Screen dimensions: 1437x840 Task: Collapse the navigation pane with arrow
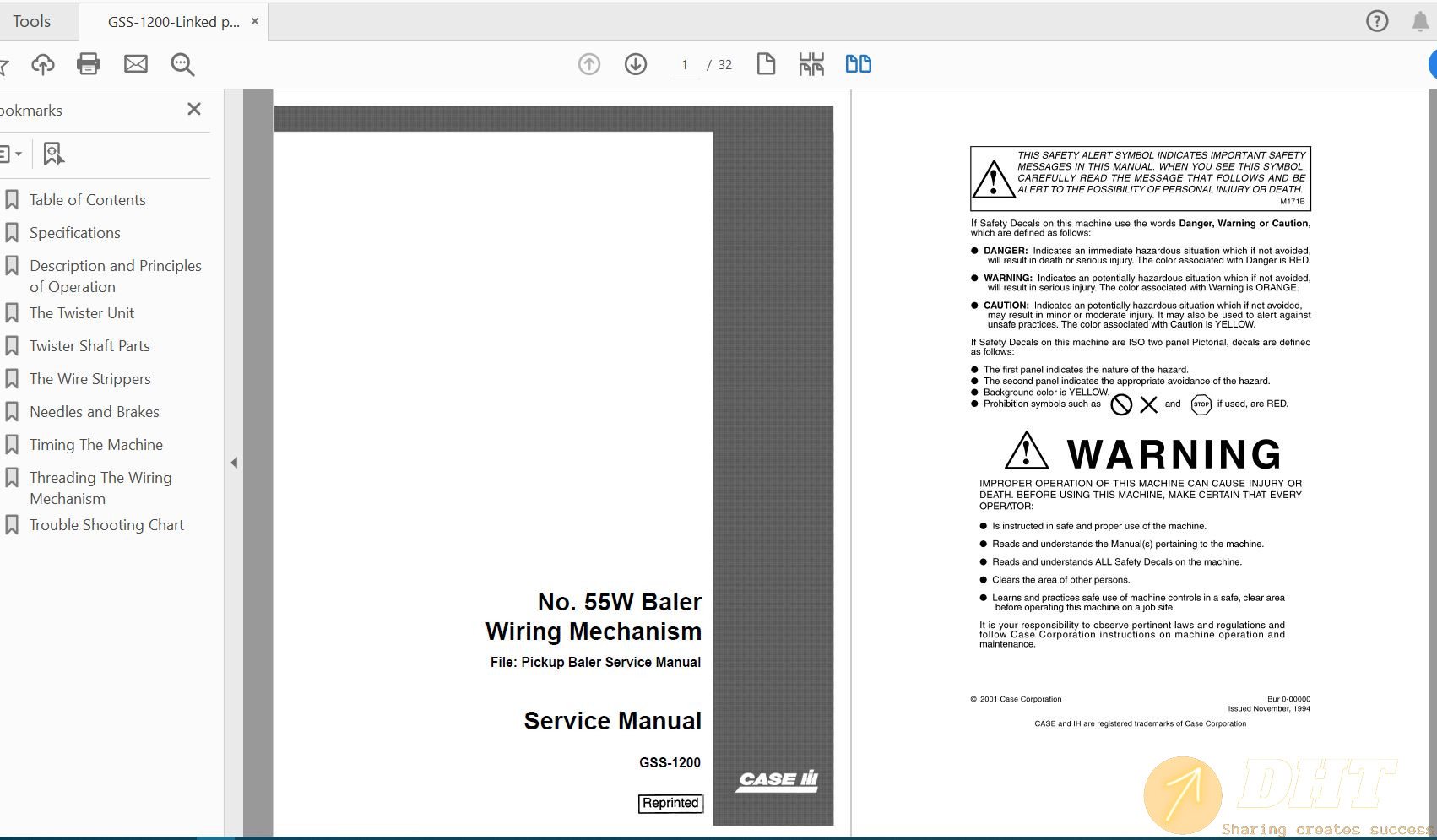[x=234, y=463]
